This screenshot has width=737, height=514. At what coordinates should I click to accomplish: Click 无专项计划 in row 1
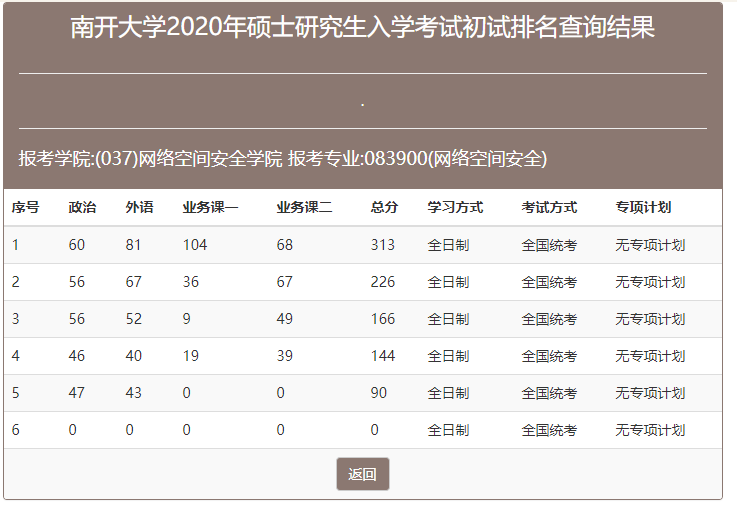(650, 245)
